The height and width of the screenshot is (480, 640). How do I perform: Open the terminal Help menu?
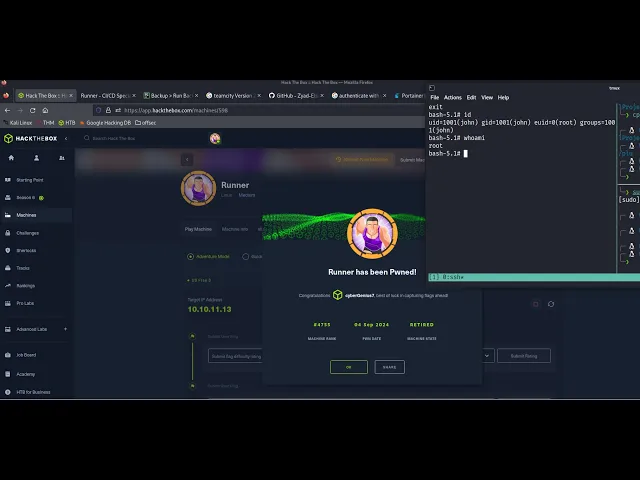[x=503, y=98]
